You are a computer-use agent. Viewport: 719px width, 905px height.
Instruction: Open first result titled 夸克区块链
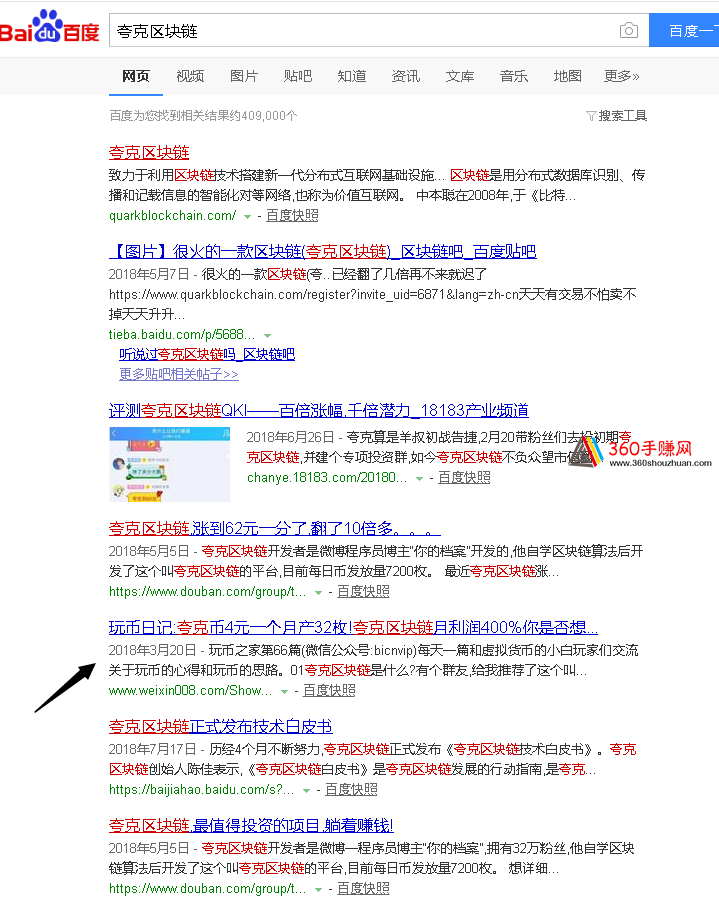(149, 152)
